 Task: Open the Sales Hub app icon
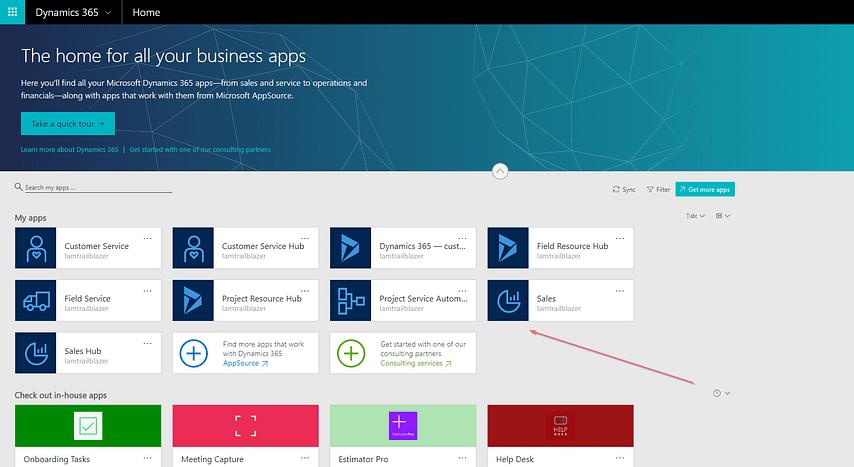coord(35,353)
